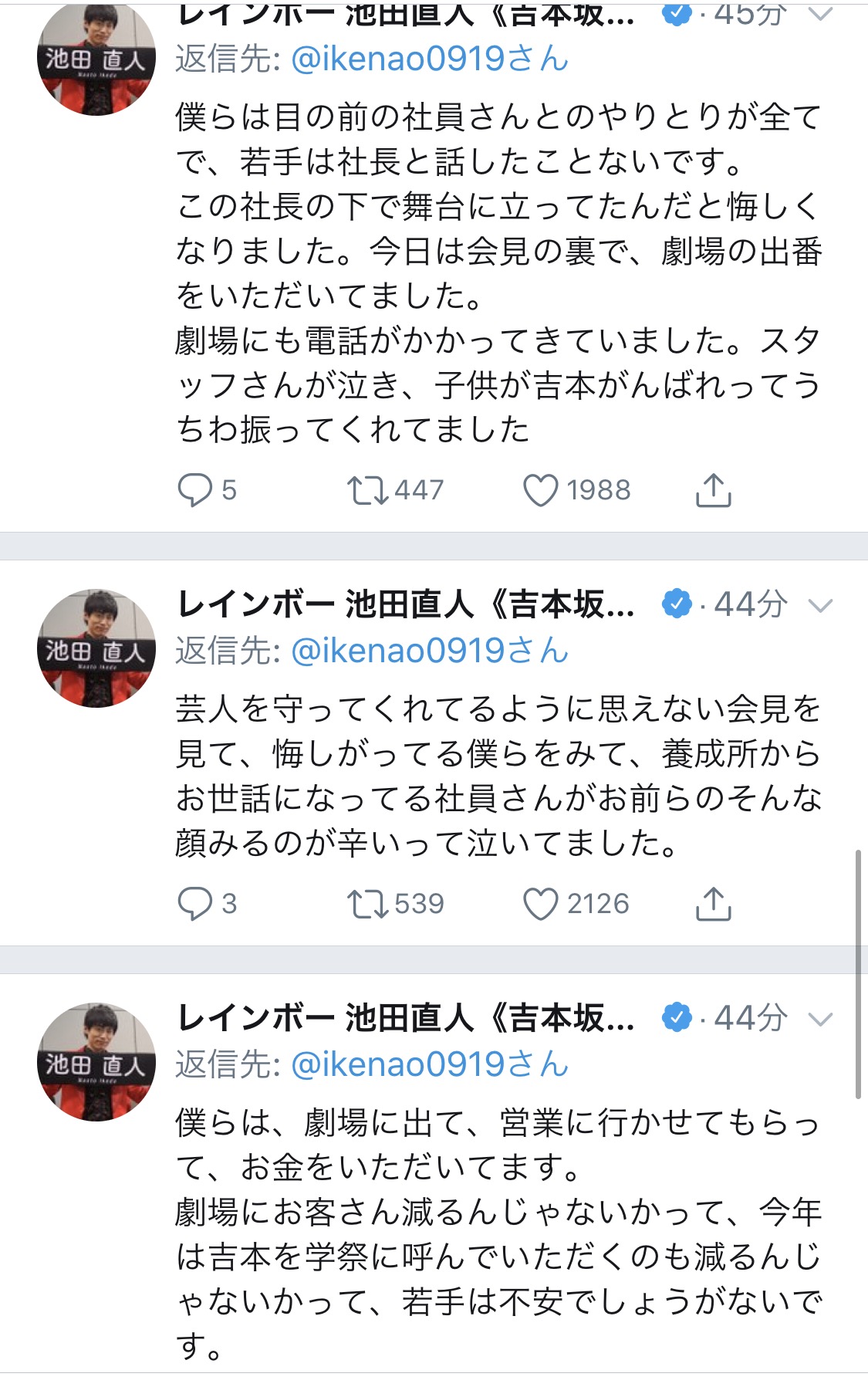Like the tweet with 2126 likes
Image resolution: width=868 pixels, height=1387 pixels.
[x=540, y=904]
